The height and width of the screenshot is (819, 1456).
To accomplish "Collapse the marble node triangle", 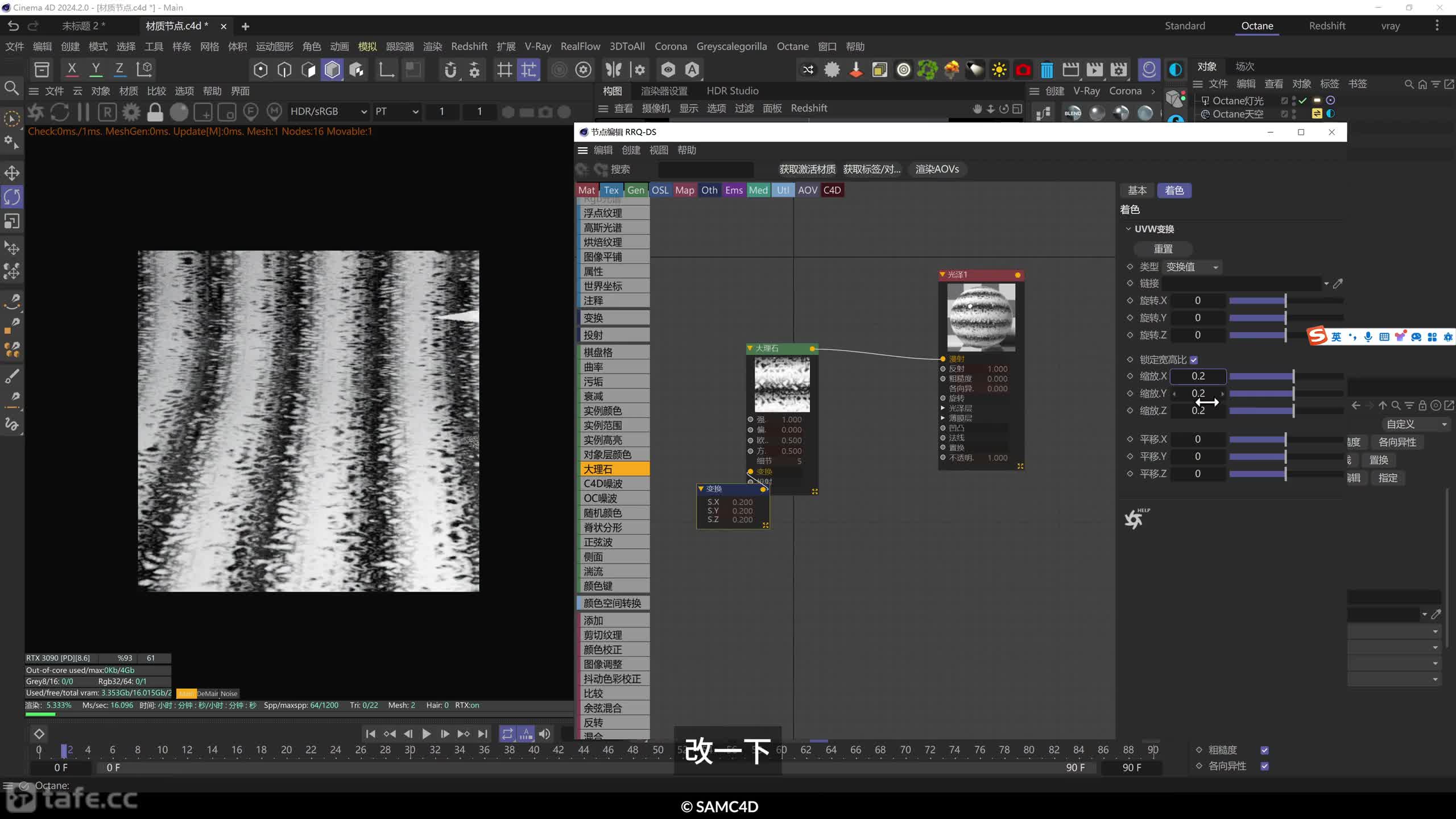I will pyautogui.click(x=750, y=348).
